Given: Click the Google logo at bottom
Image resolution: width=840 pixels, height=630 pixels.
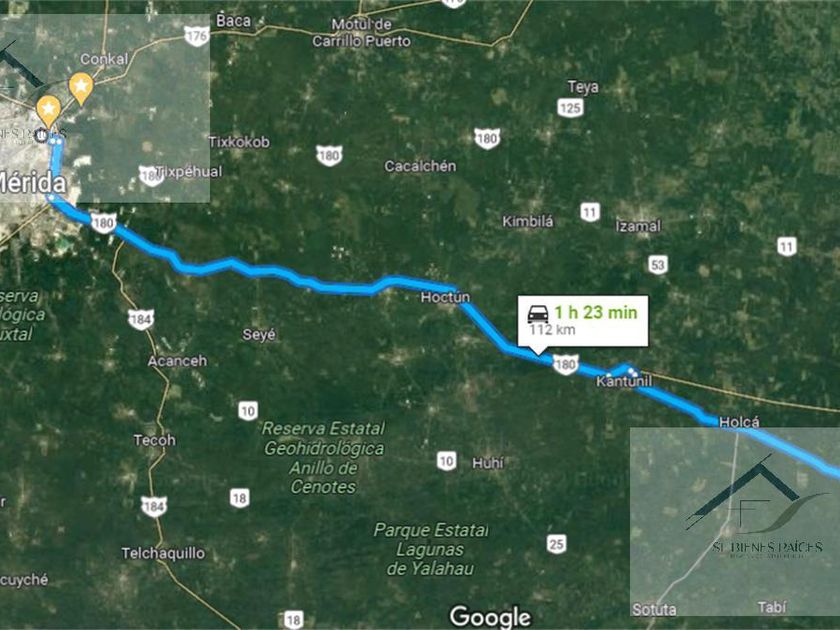Looking at the screenshot, I should click(490, 617).
